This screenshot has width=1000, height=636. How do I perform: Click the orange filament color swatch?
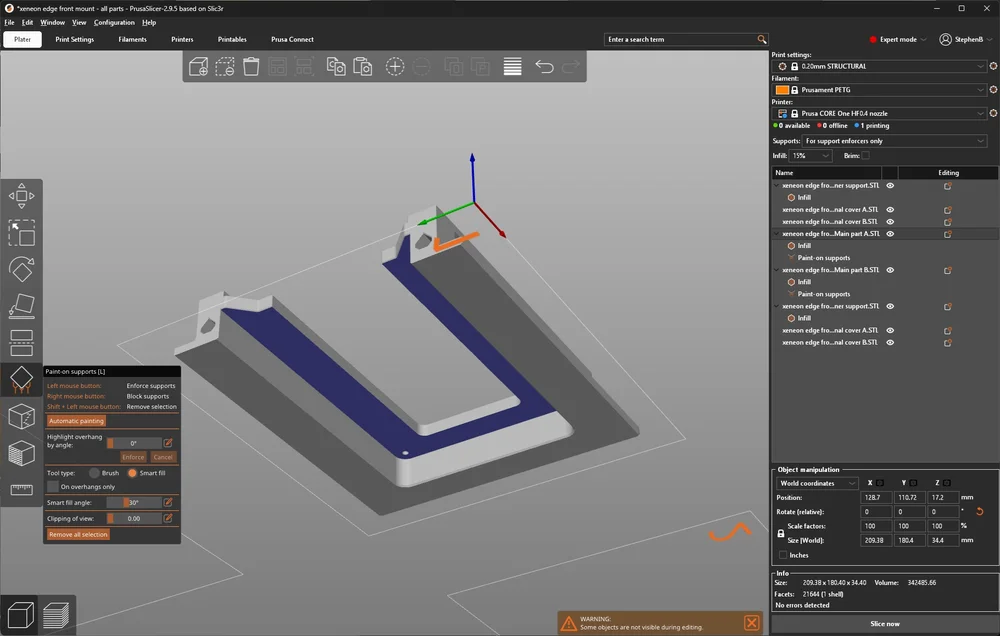coord(783,90)
